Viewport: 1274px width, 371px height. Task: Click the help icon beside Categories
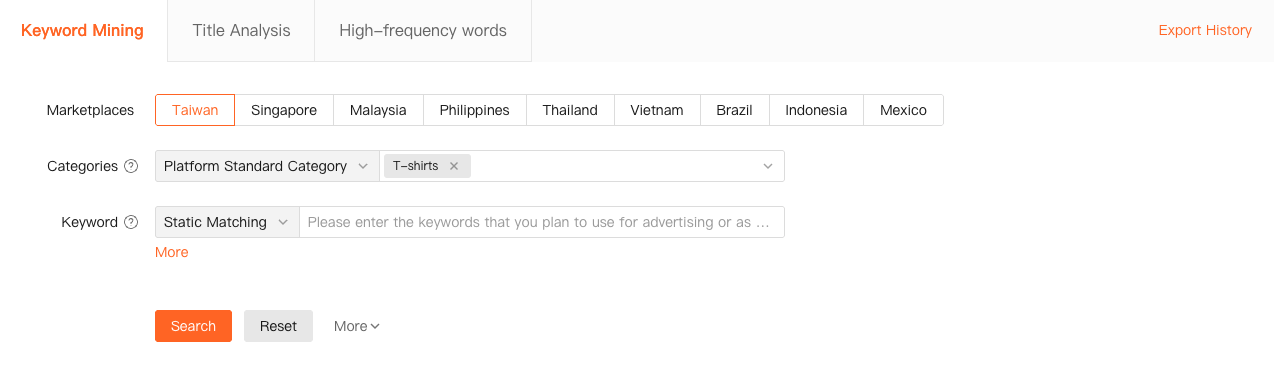coord(131,166)
